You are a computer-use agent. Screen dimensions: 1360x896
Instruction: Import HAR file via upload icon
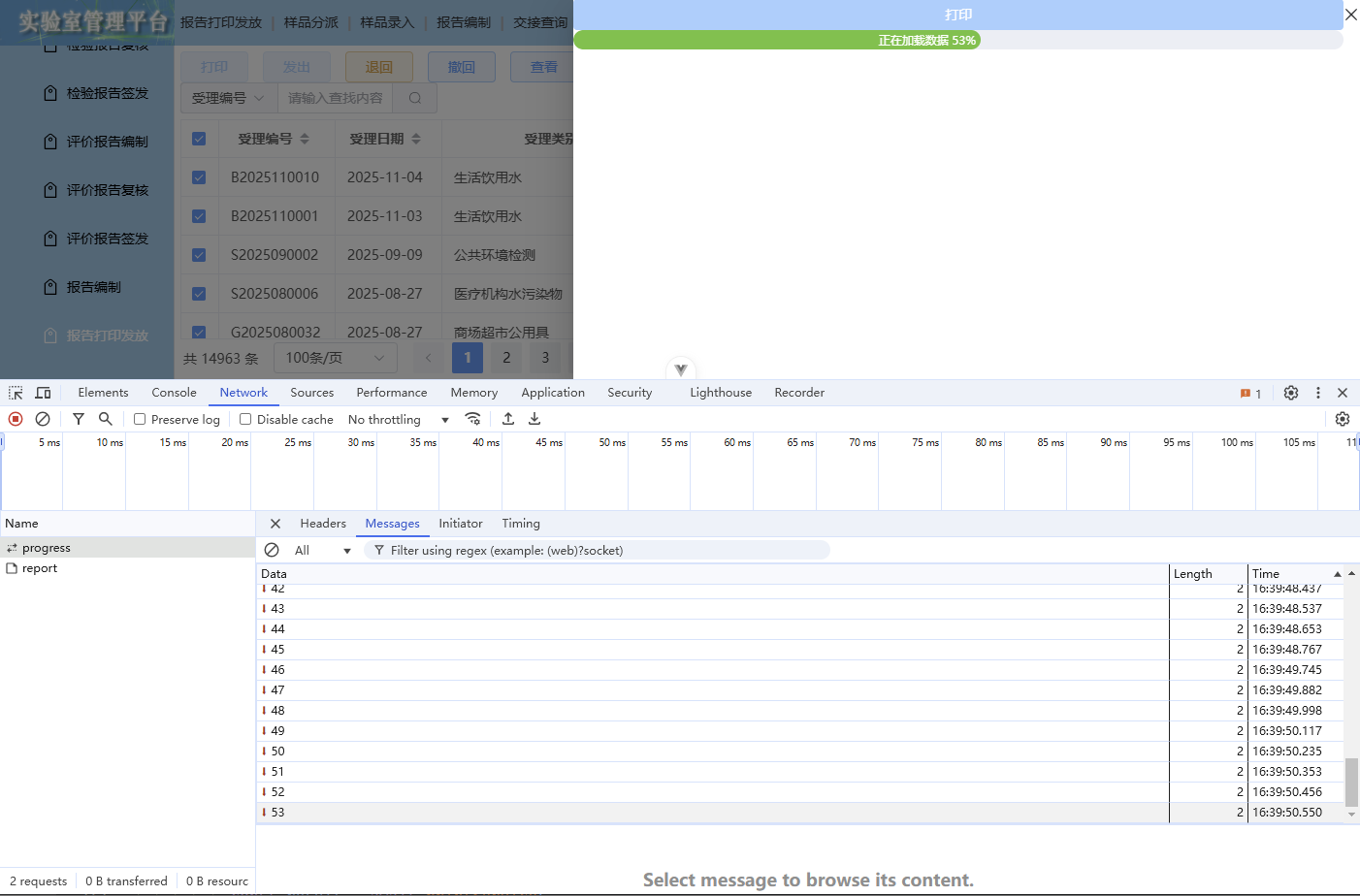[x=507, y=418]
